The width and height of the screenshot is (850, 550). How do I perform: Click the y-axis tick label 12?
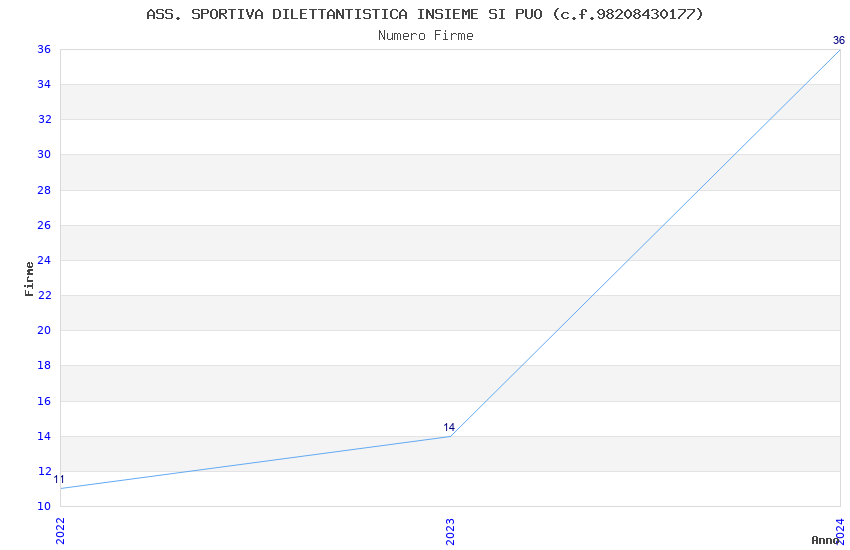pos(44,471)
